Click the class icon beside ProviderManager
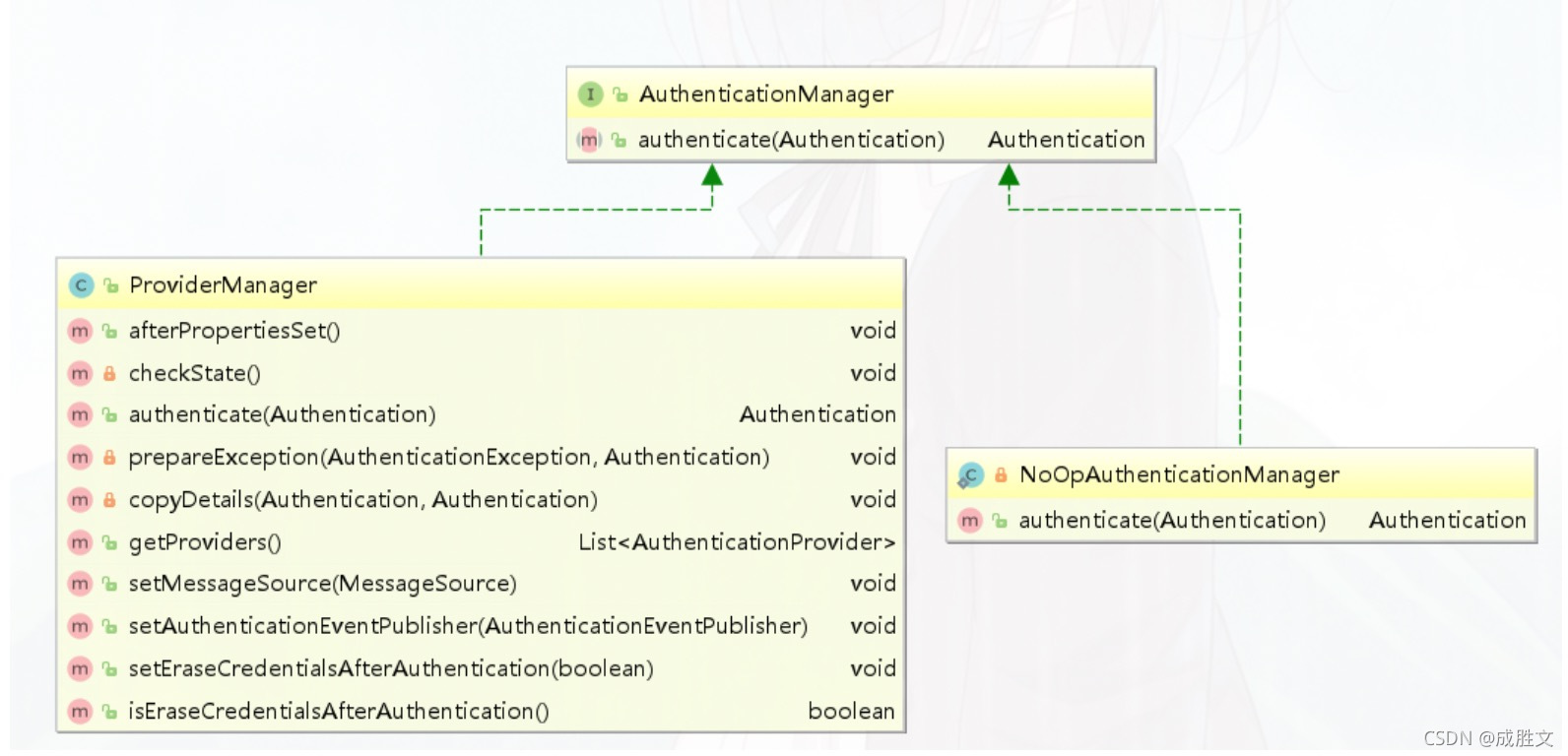The width and height of the screenshot is (1568, 756). pyautogui.click(x=81, y=285)
